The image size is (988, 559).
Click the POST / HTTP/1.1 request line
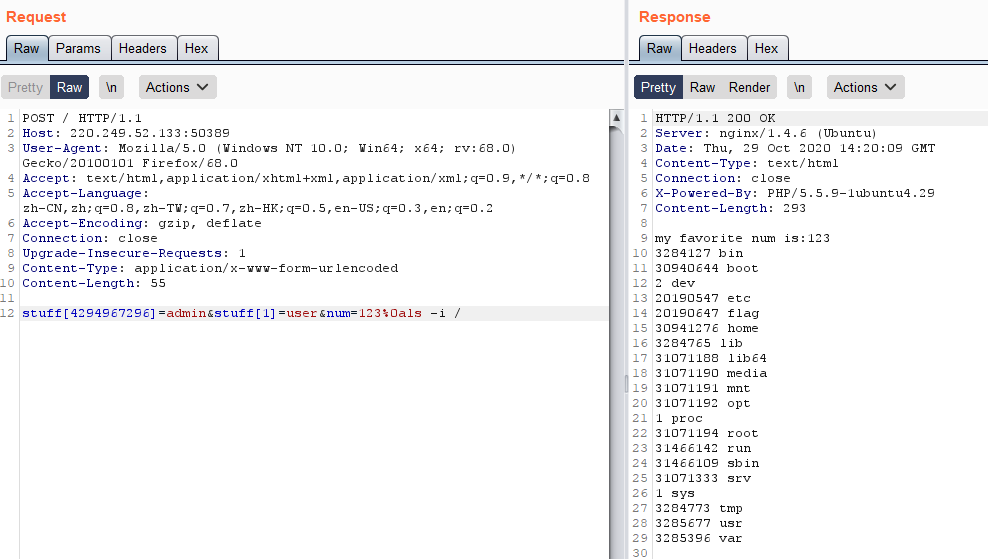point(82,118)
